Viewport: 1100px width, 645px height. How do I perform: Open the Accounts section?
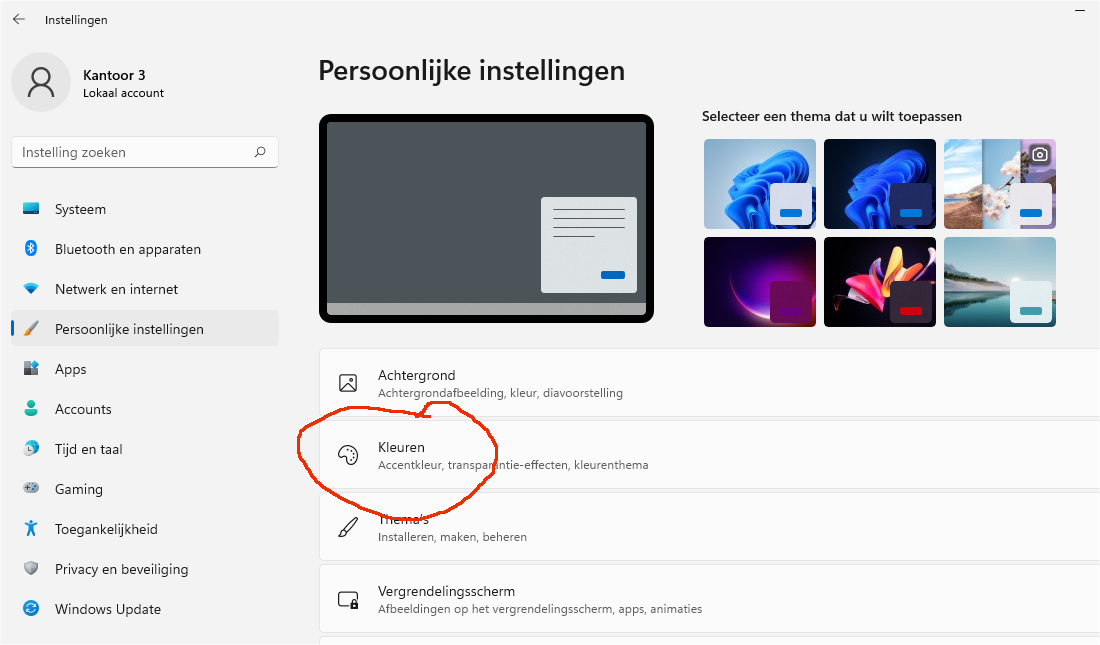point(145,408)
